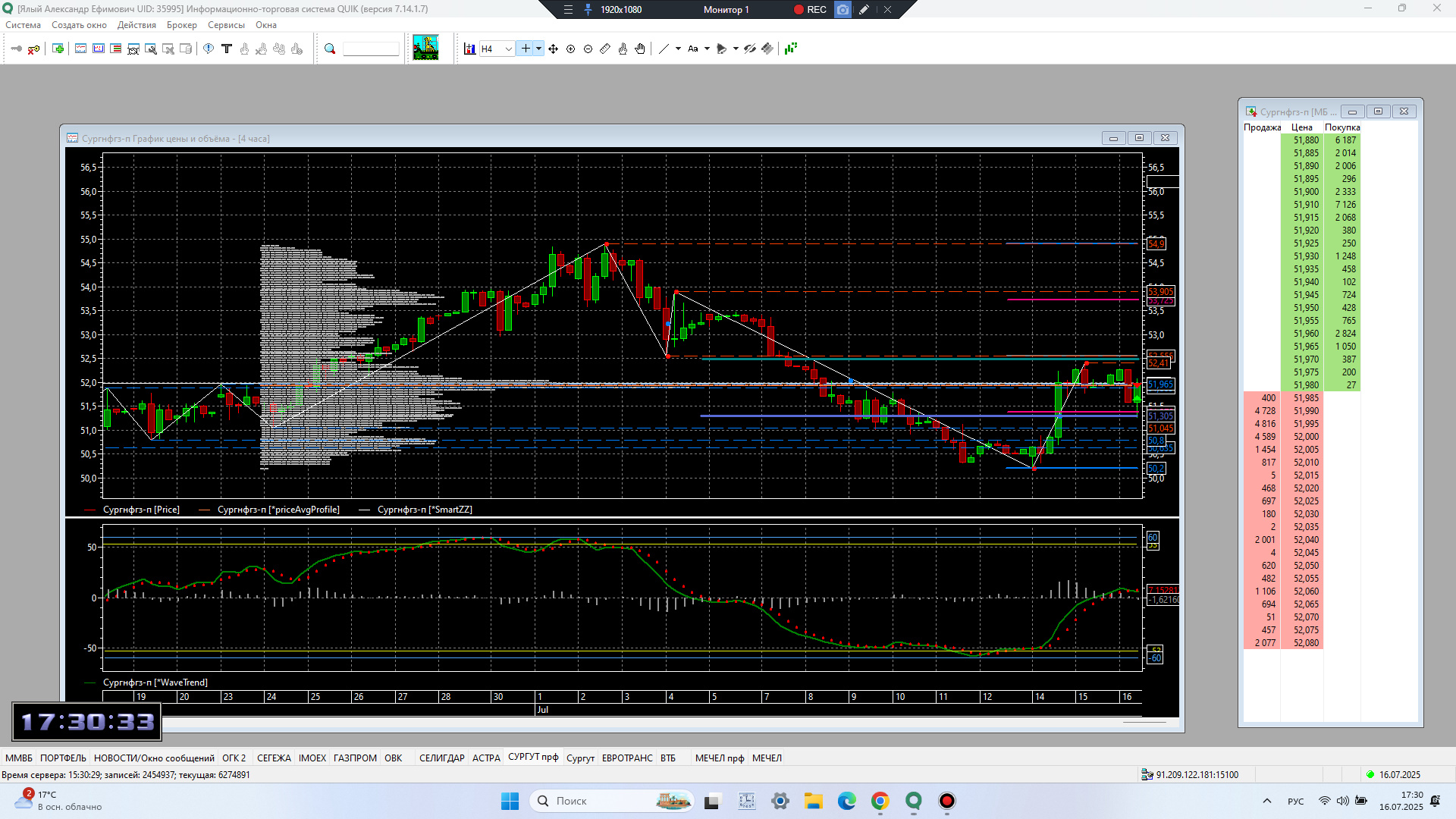The height and width of the screenshot is (819, 1456).
Task: Click the toolbar search input field
Action: tap(370, 49)
